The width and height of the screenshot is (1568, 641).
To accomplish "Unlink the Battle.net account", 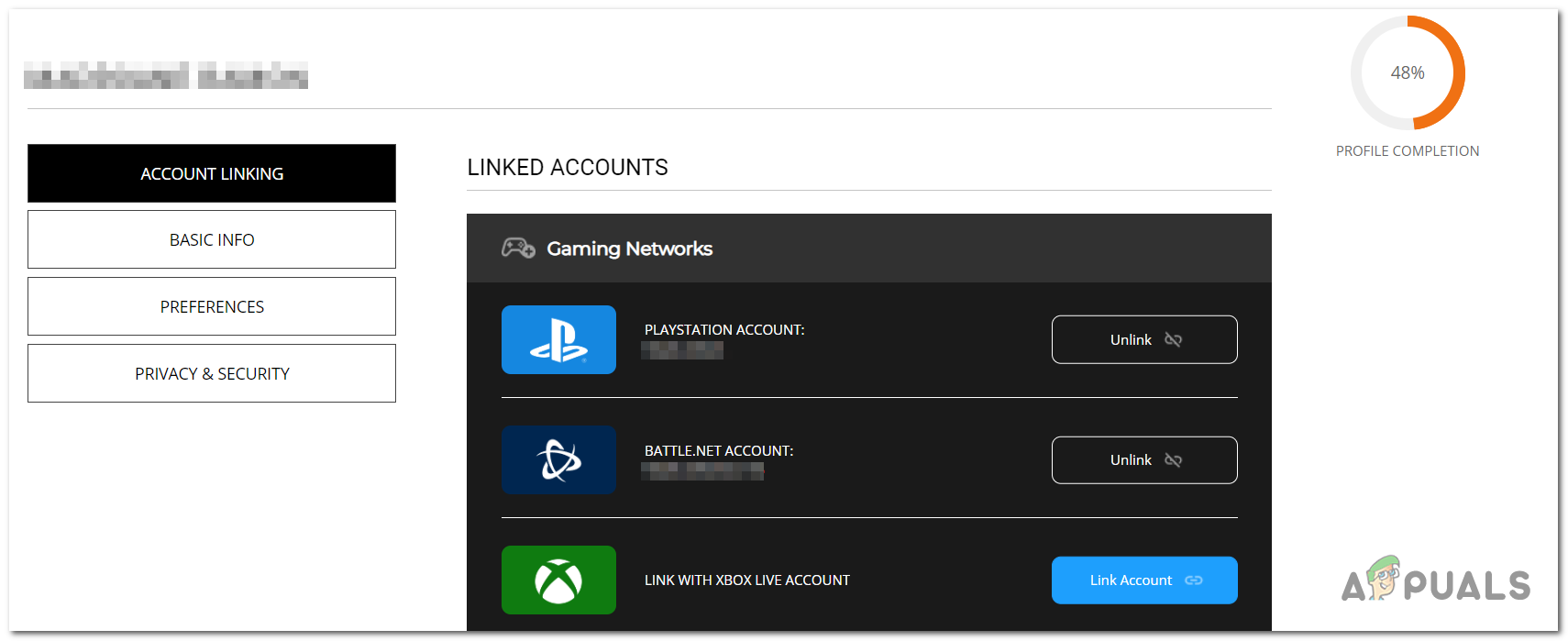I will [1144, 459].
